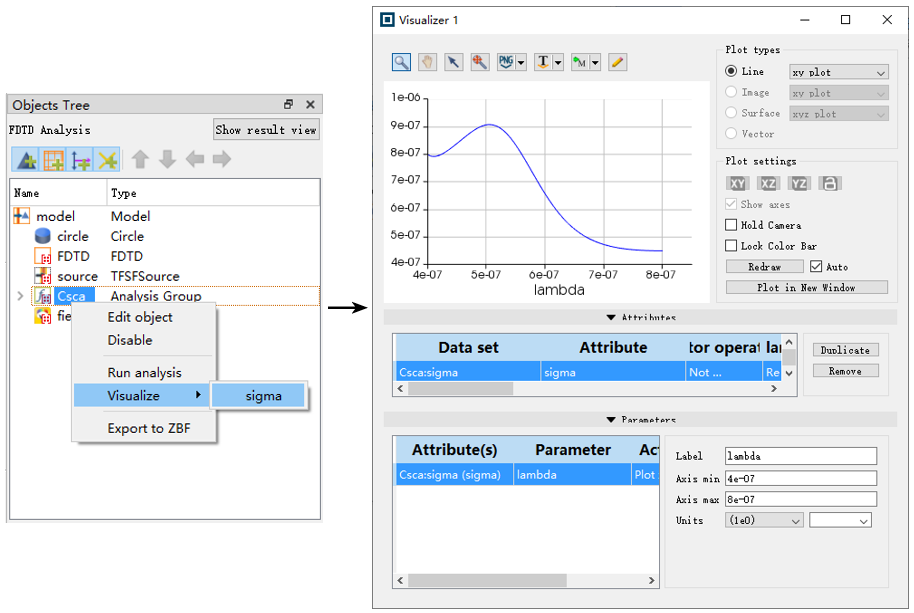The image size is (914, 613).
Task: Activate the pan hand tool
Action: pyautogui.click(x=427, y=62)
